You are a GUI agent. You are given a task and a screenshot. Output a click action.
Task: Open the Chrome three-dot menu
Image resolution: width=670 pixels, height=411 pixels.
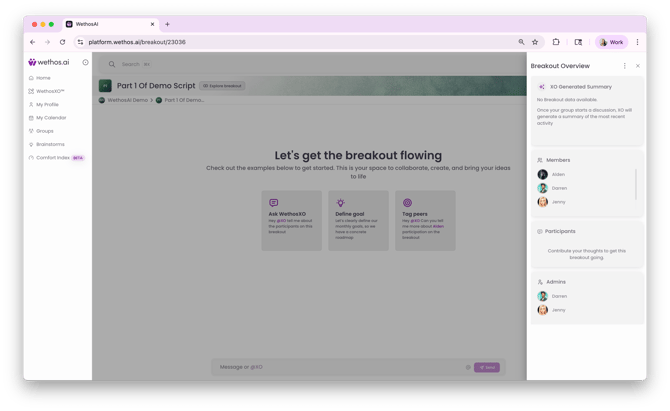637,42
